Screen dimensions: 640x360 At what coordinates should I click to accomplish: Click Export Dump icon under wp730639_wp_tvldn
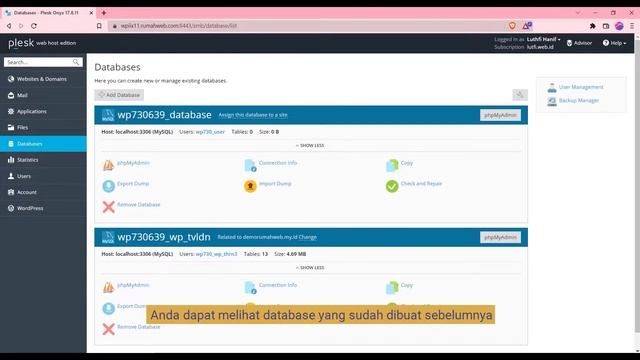108,308
